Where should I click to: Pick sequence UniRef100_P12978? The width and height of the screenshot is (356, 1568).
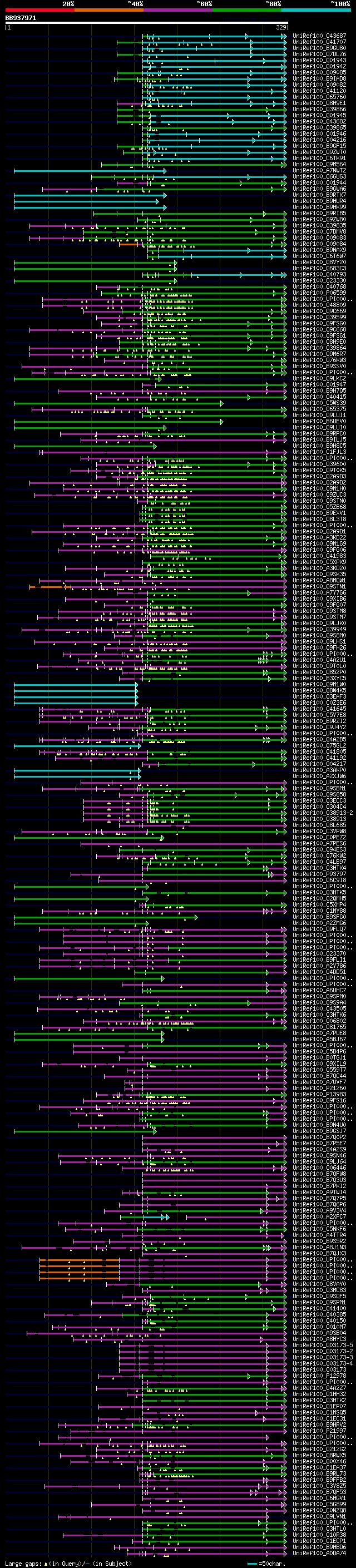point(319,1376)
